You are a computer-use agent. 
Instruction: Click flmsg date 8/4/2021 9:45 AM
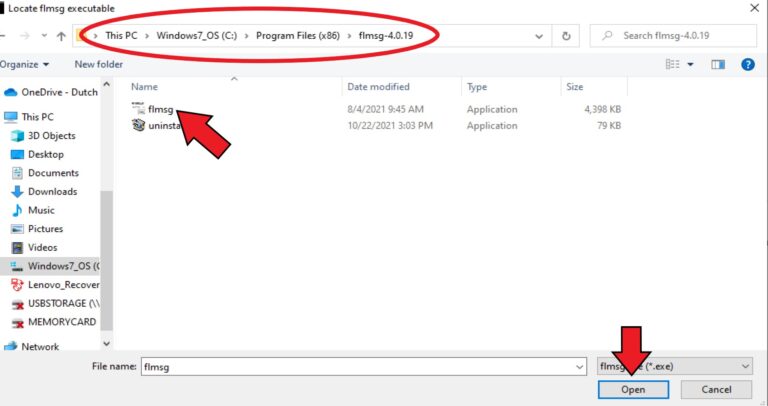point(385,109)
